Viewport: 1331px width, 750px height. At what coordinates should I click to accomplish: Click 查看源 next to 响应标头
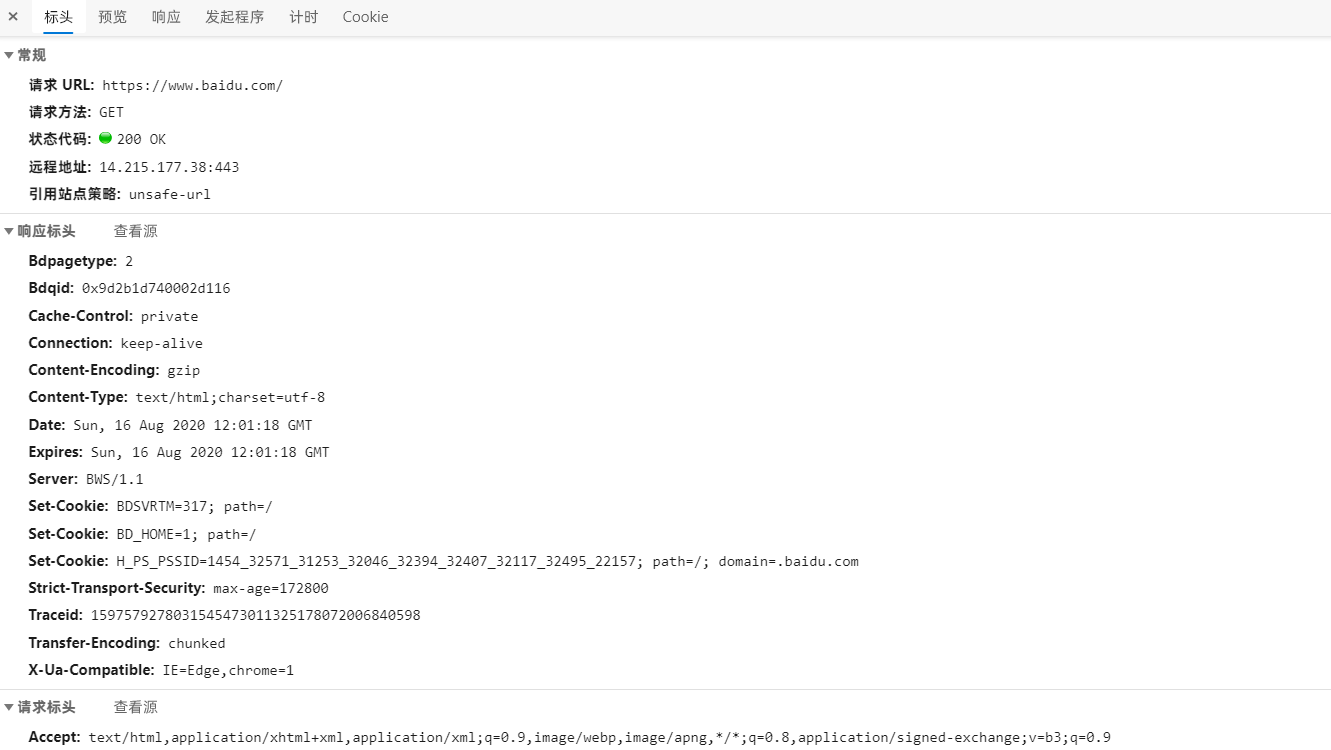pos(135,231)
